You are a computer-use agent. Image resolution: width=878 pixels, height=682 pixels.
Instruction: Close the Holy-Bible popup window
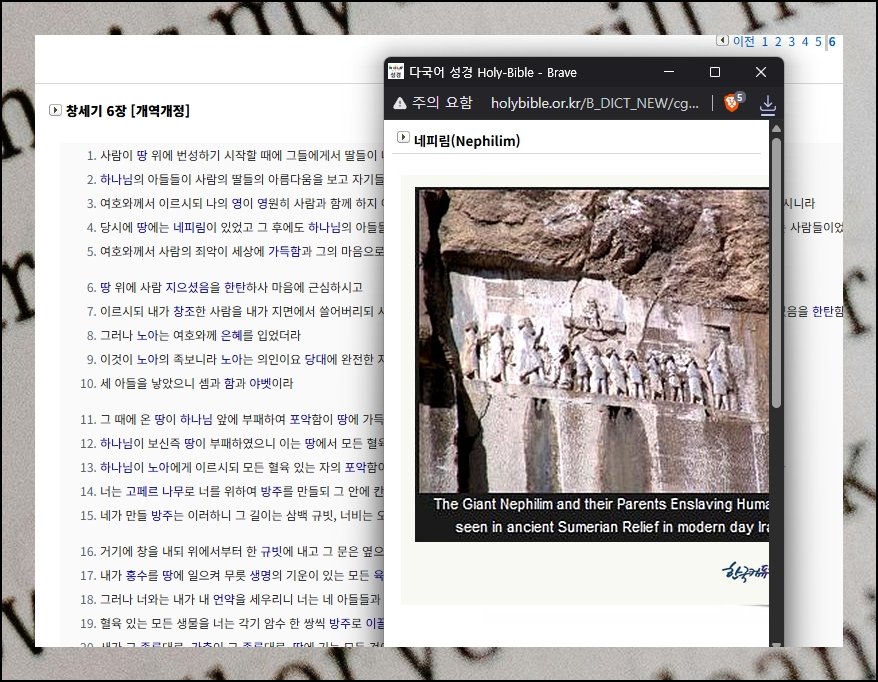coord(760,72)
